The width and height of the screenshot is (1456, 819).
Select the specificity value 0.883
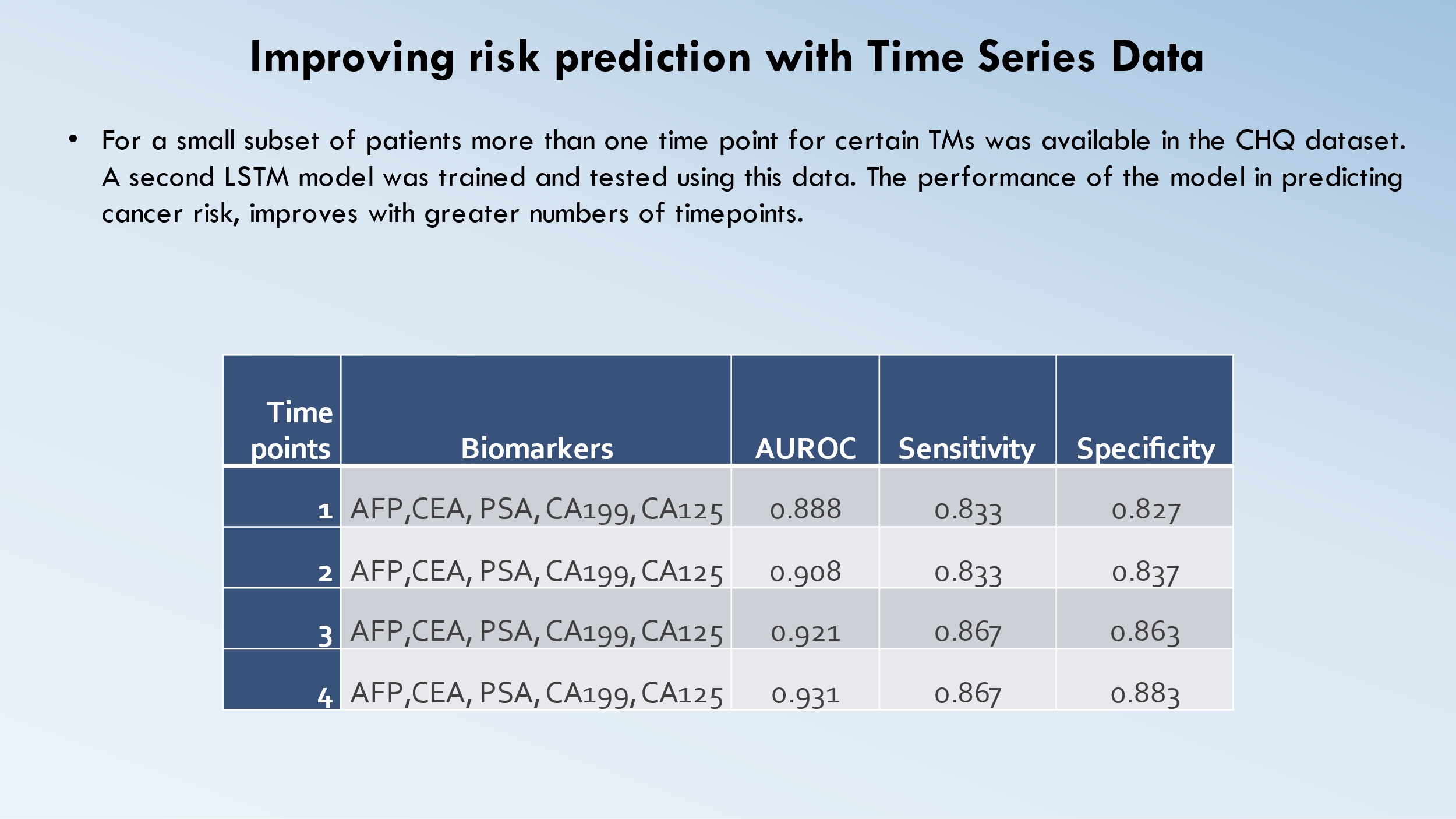click(x=1145, y=694)
